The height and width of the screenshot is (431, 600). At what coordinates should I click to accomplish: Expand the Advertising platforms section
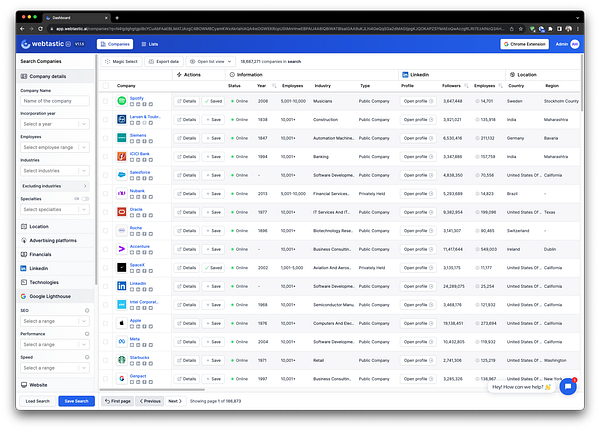[x=56, y=240]
